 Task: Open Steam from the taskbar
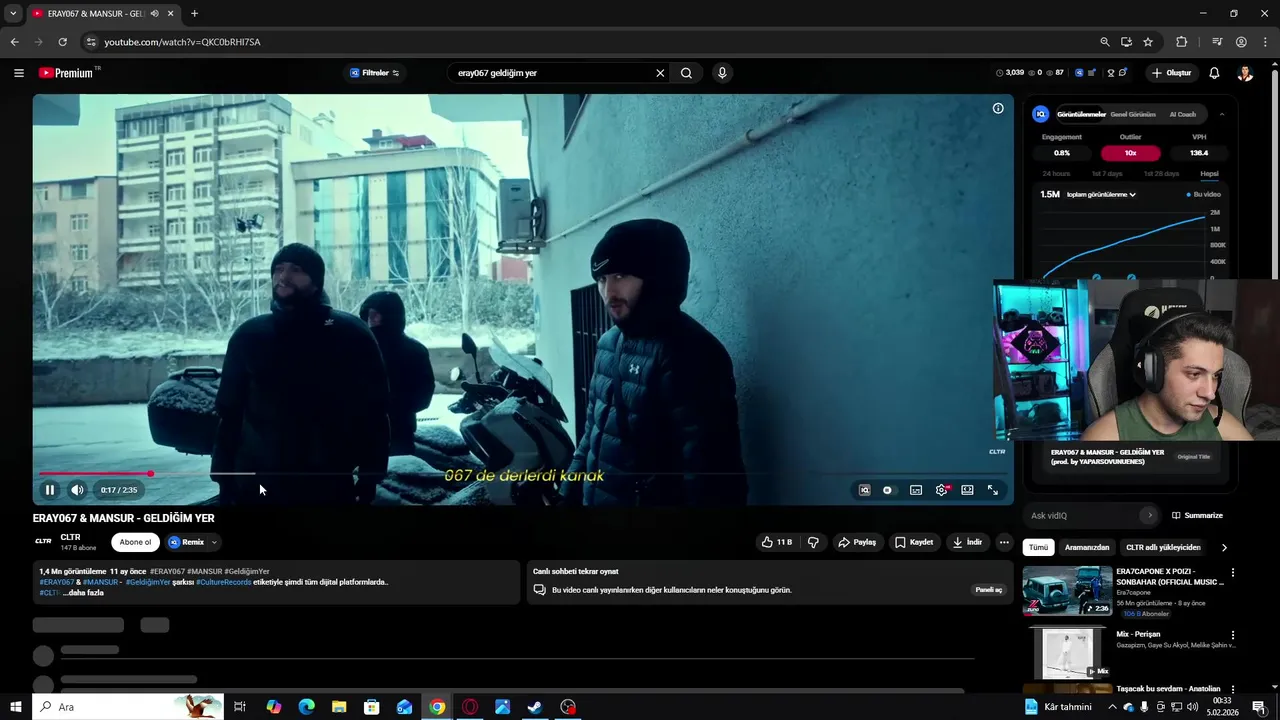click(535, 707)
